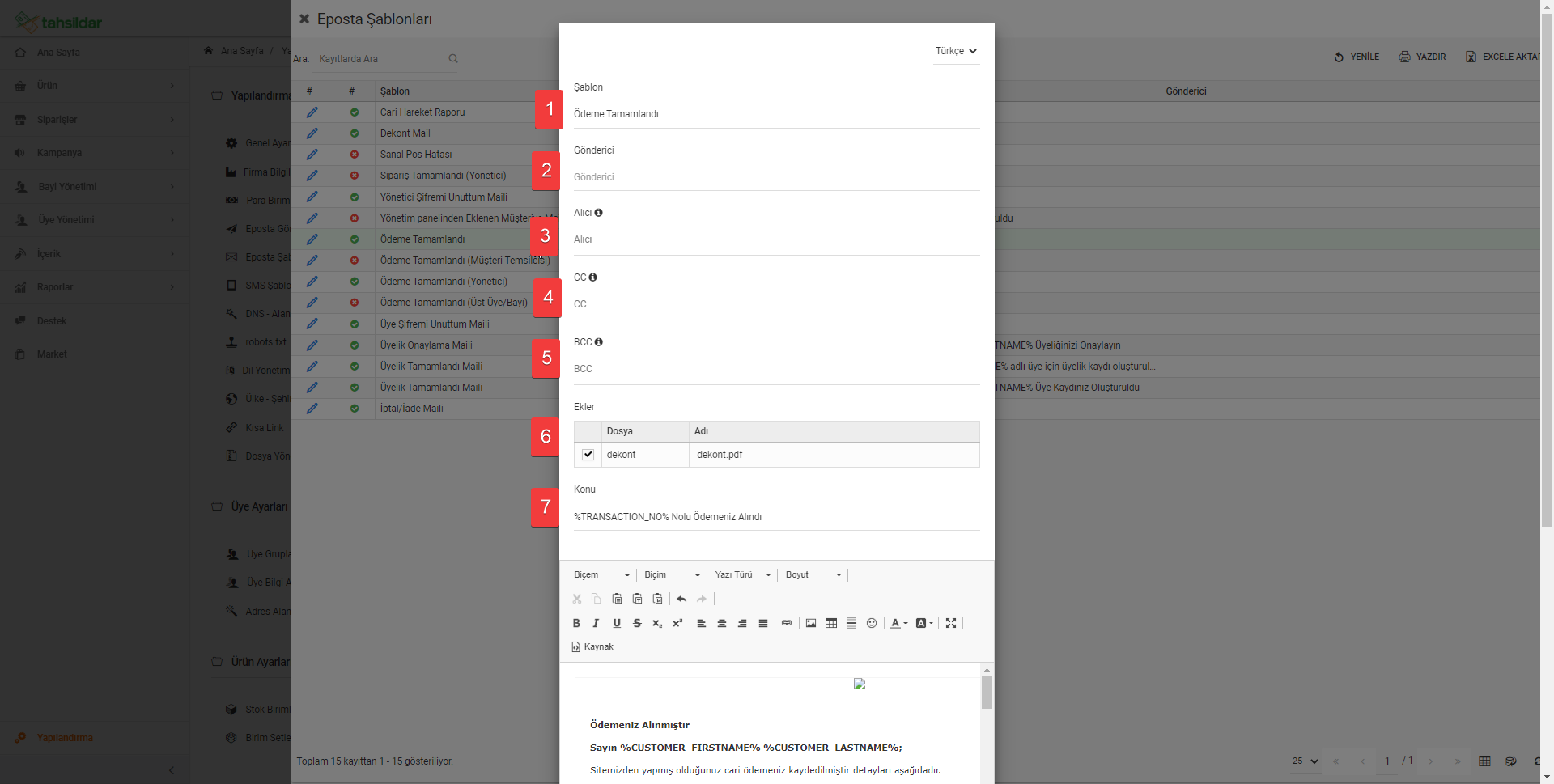Image resolution: width=1554 pixels, height=784 pixels.
Task: Open the Boyut font size dropdown
Action: coord(813,574)
